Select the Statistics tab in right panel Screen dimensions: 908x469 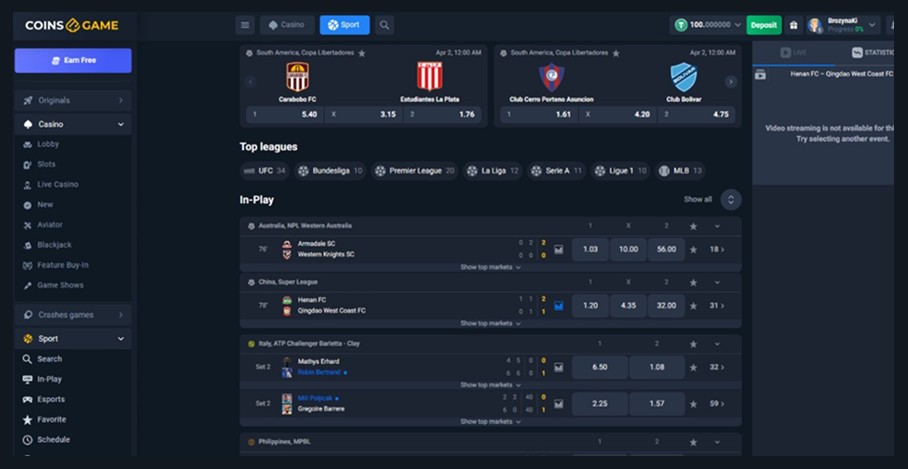pyautogui.click(x=872, y=53)
